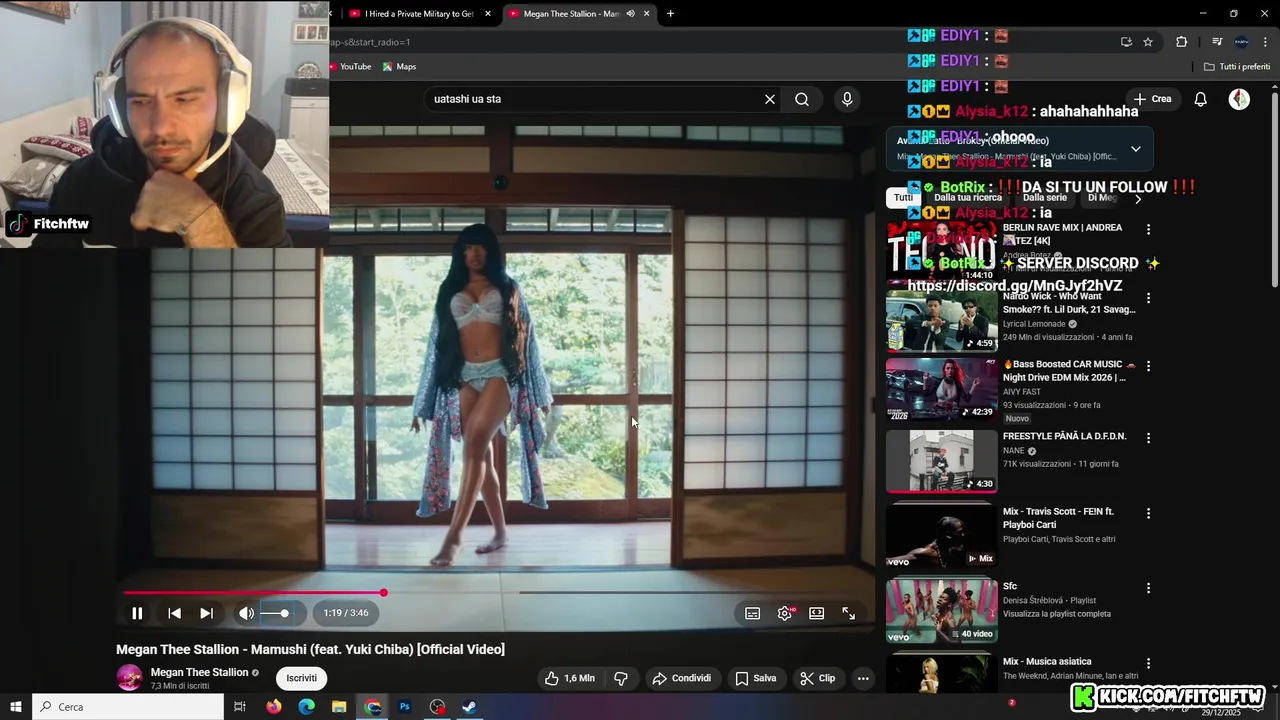Pause the Mamushi video

pos(137,613)
